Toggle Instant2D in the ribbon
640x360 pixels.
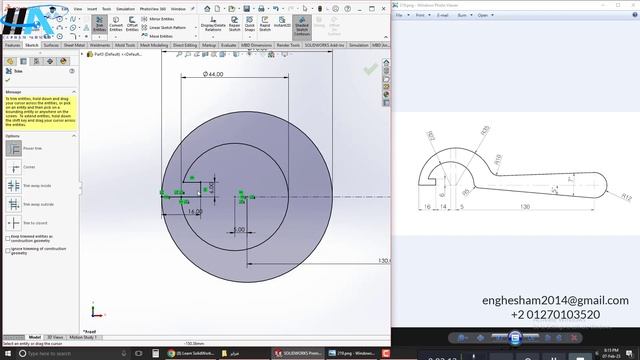tap(282, 22)
